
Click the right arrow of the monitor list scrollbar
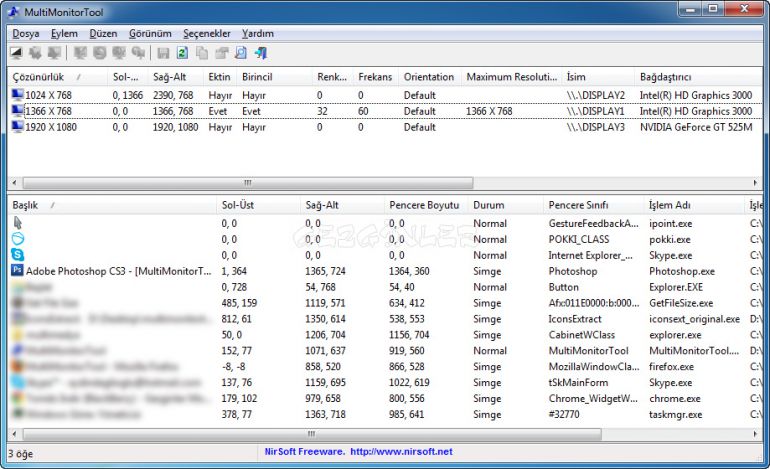755,183
